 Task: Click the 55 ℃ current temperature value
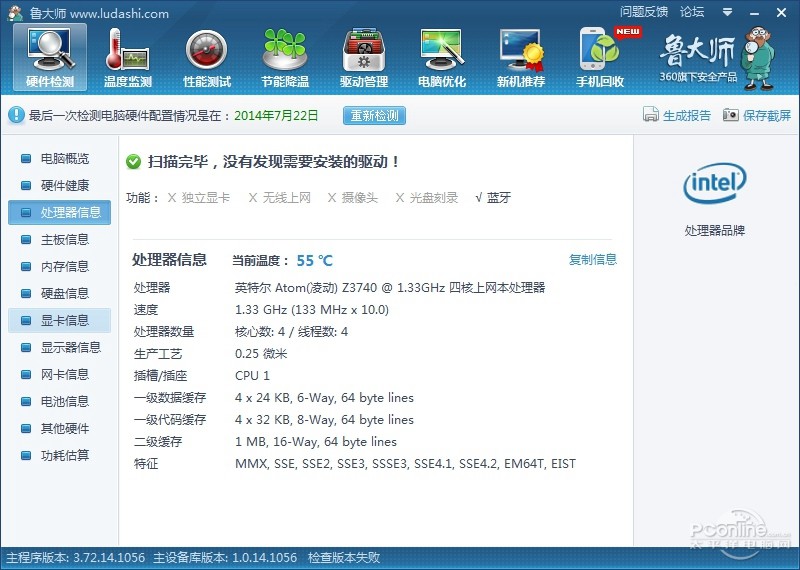[314, 260]
